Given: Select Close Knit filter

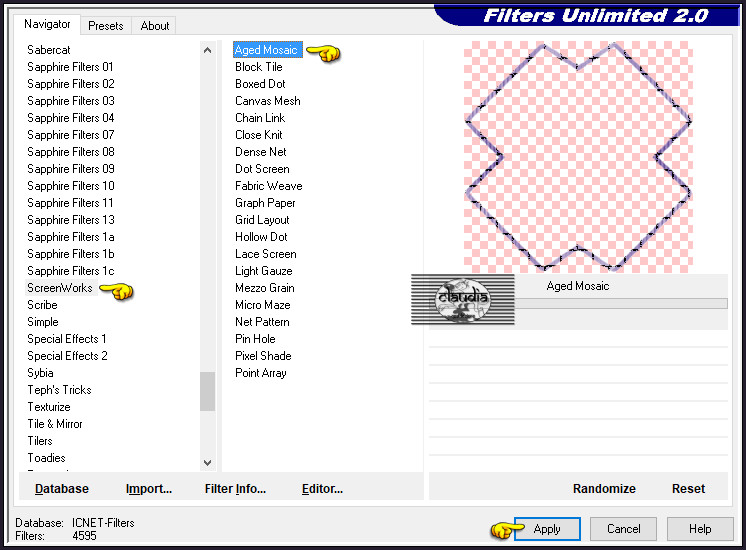Looking at the screenshot, I should (x=258, y=135).
